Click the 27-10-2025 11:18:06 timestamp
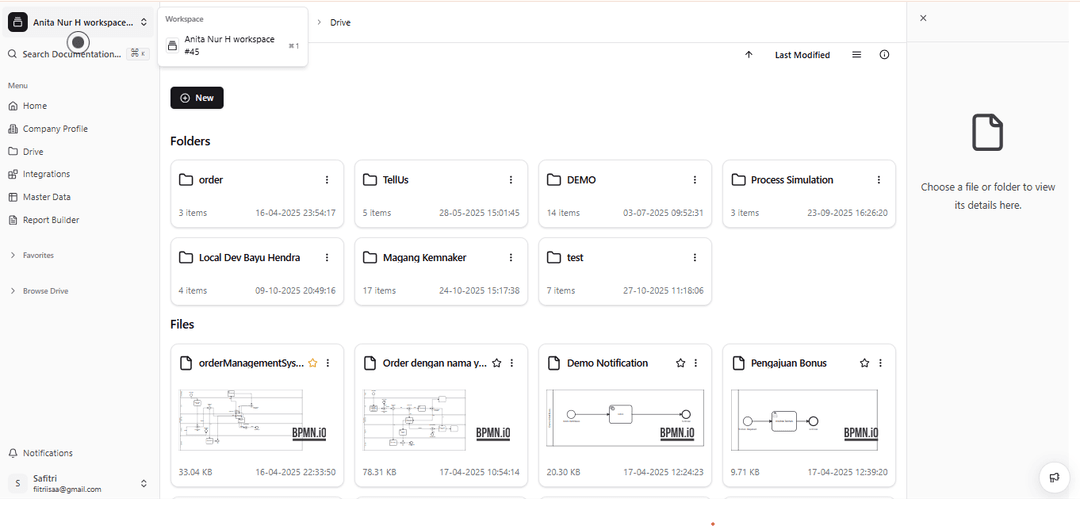This screenshot has height=527, width=1080. 663,291
